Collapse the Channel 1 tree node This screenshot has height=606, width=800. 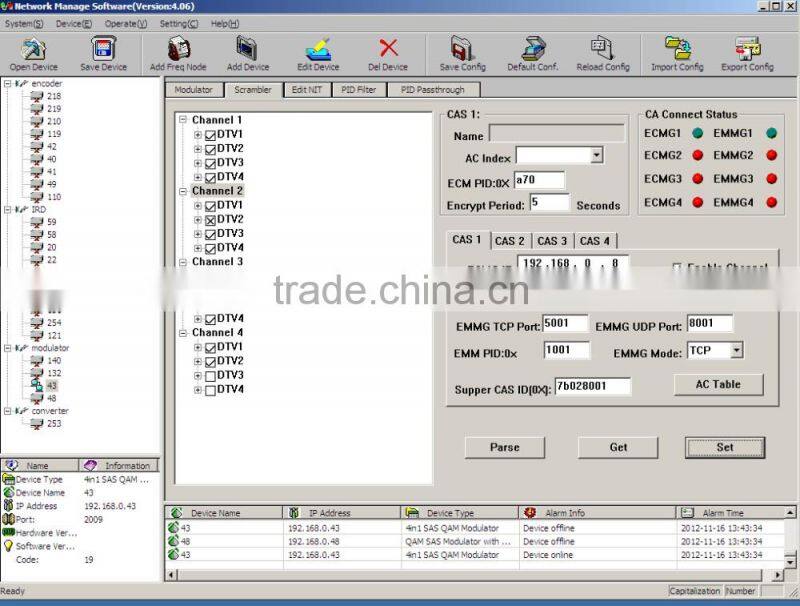(183, 120)
